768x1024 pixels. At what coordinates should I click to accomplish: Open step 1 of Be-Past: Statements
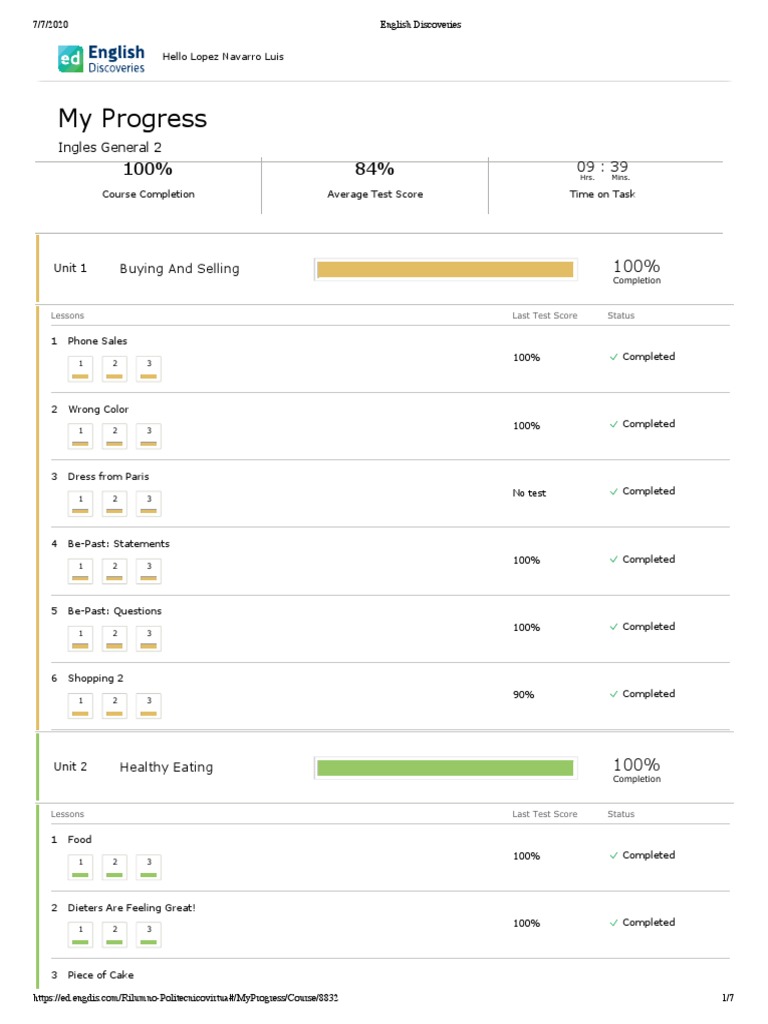coord(81,571)
